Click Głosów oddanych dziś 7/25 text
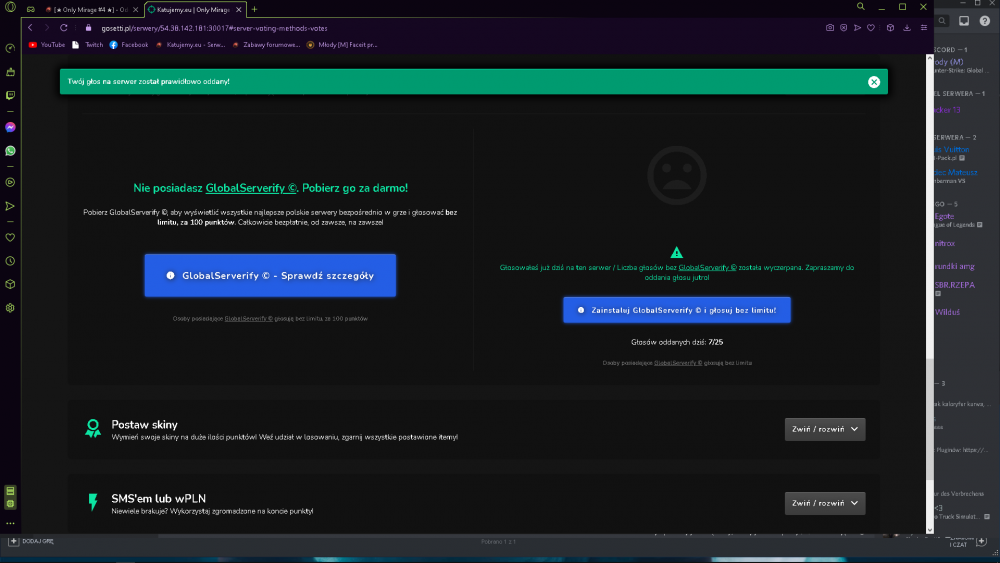The width and height of the screenshot is (1000, 563). [x=677, y=342]
